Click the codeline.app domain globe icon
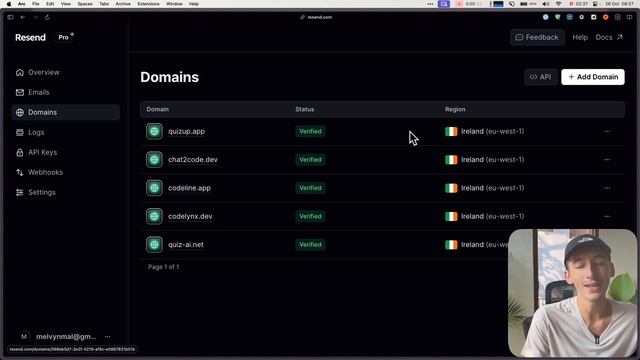This screenshot has width=640, height=360. pos(154,188)
